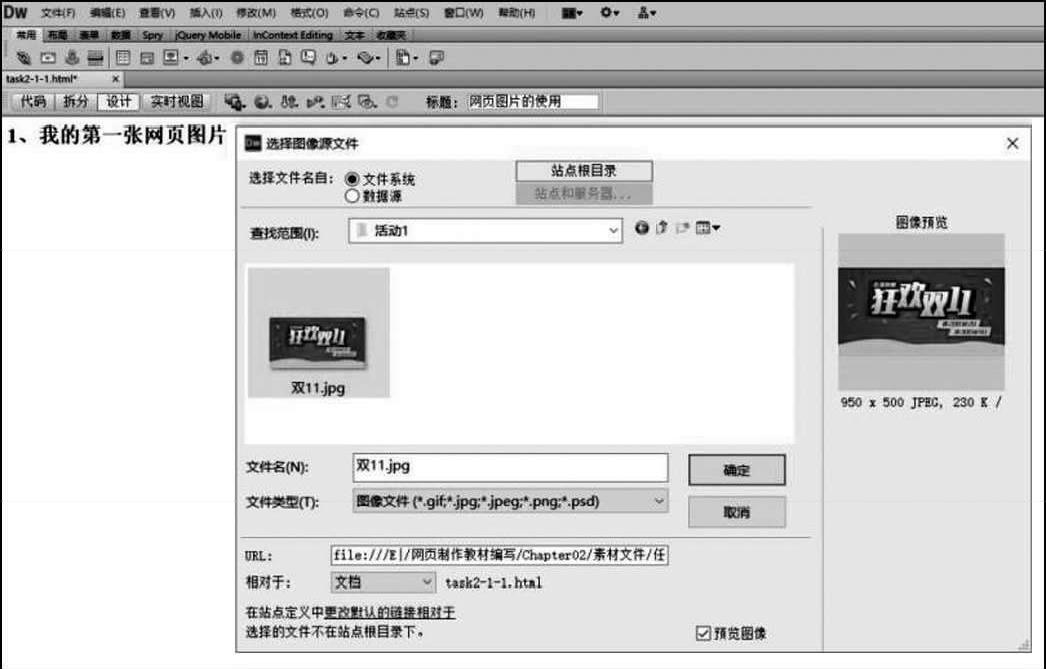The width and height of the screenshot is (1046, 669).
Task: Click the Templates insert icon
Action: click(403, 58)
